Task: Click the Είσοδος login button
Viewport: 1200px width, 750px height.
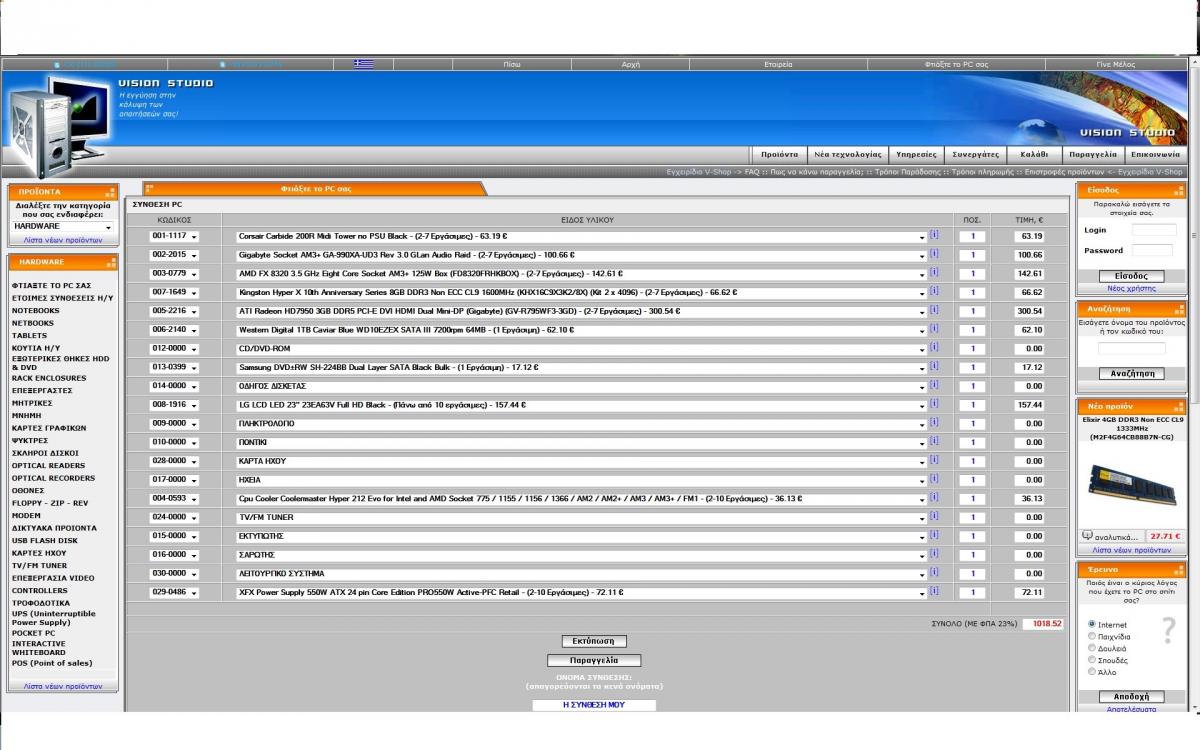Action: [1130, 276]
